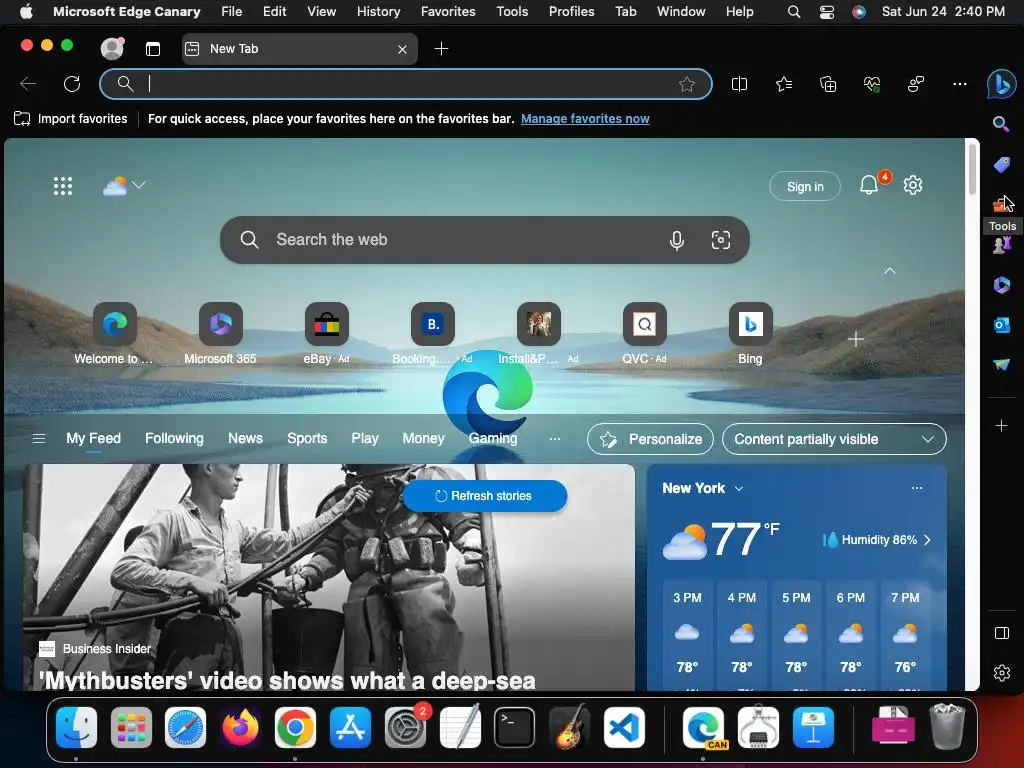1024x768 pixels.
Task: Switch to the Following tab
Action: click(x=174, y=439)
